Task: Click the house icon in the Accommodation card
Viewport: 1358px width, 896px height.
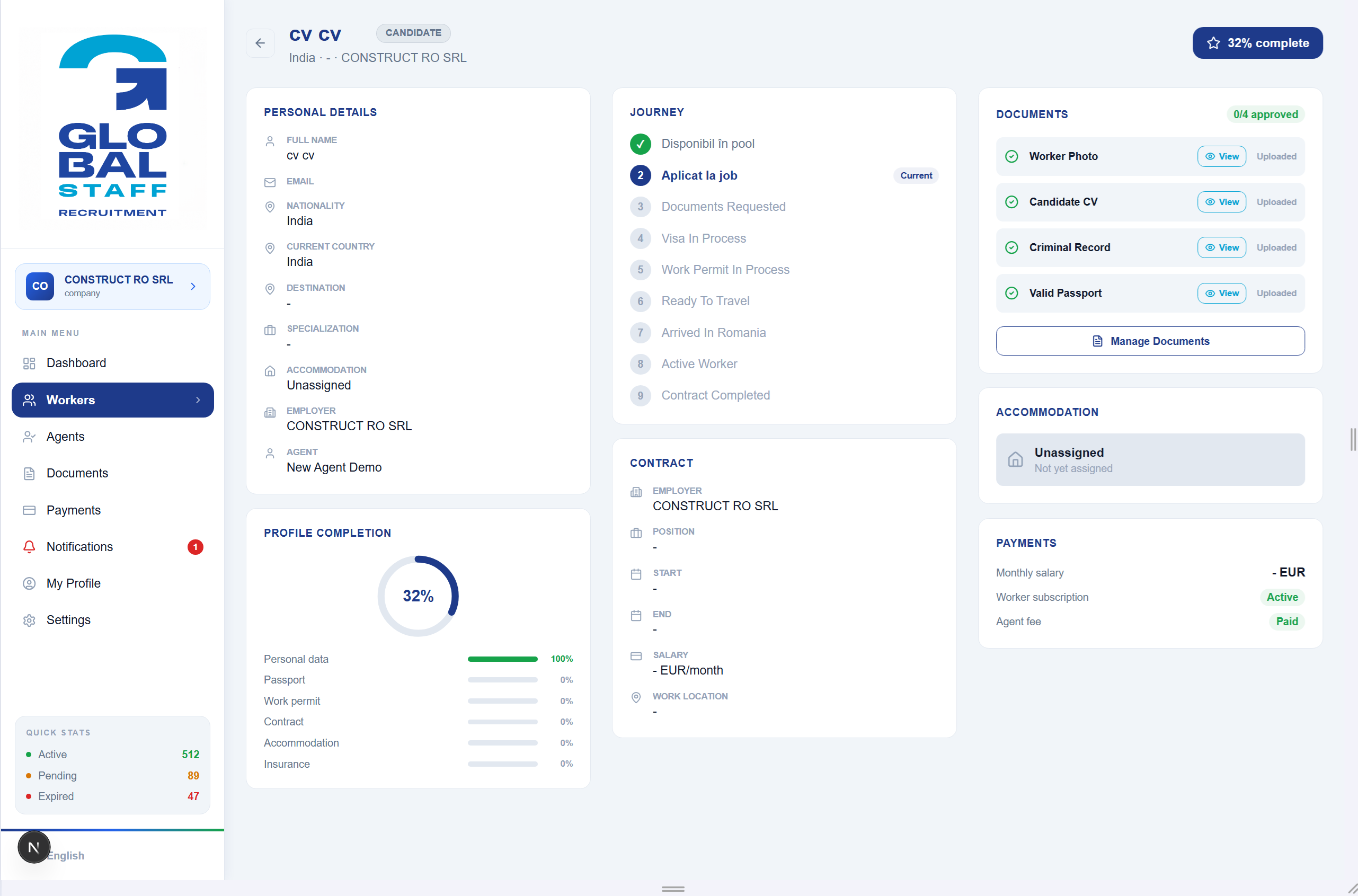Action: pyautogui.click(x=1015, y=459)
